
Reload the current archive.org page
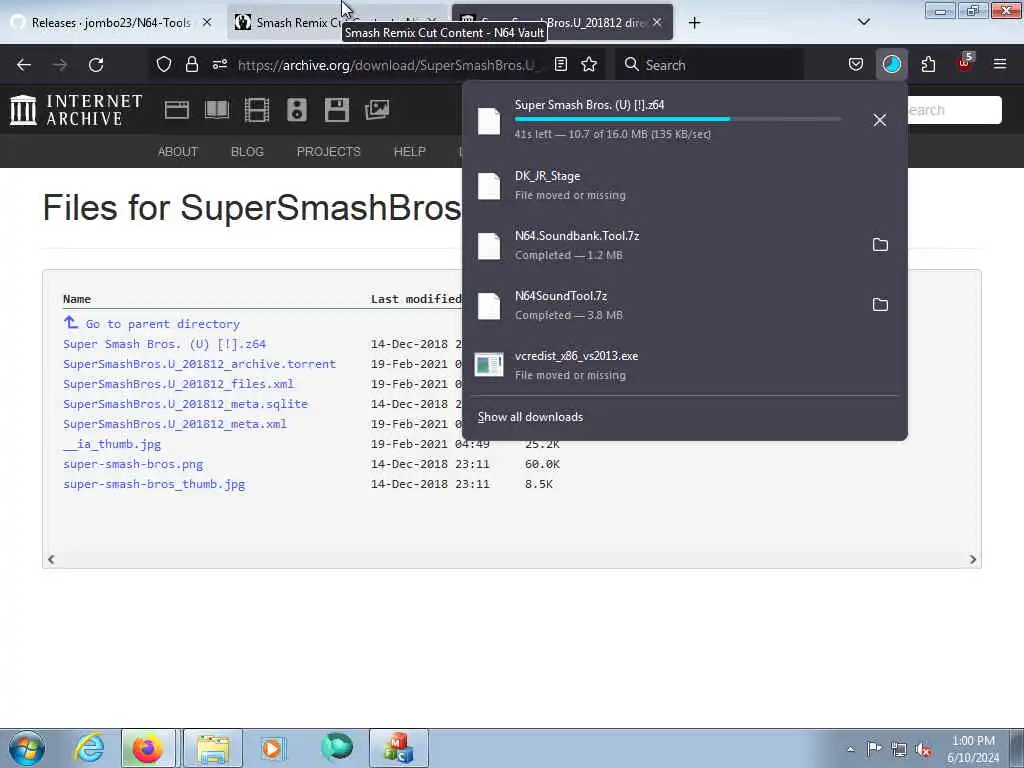[96, 65]
